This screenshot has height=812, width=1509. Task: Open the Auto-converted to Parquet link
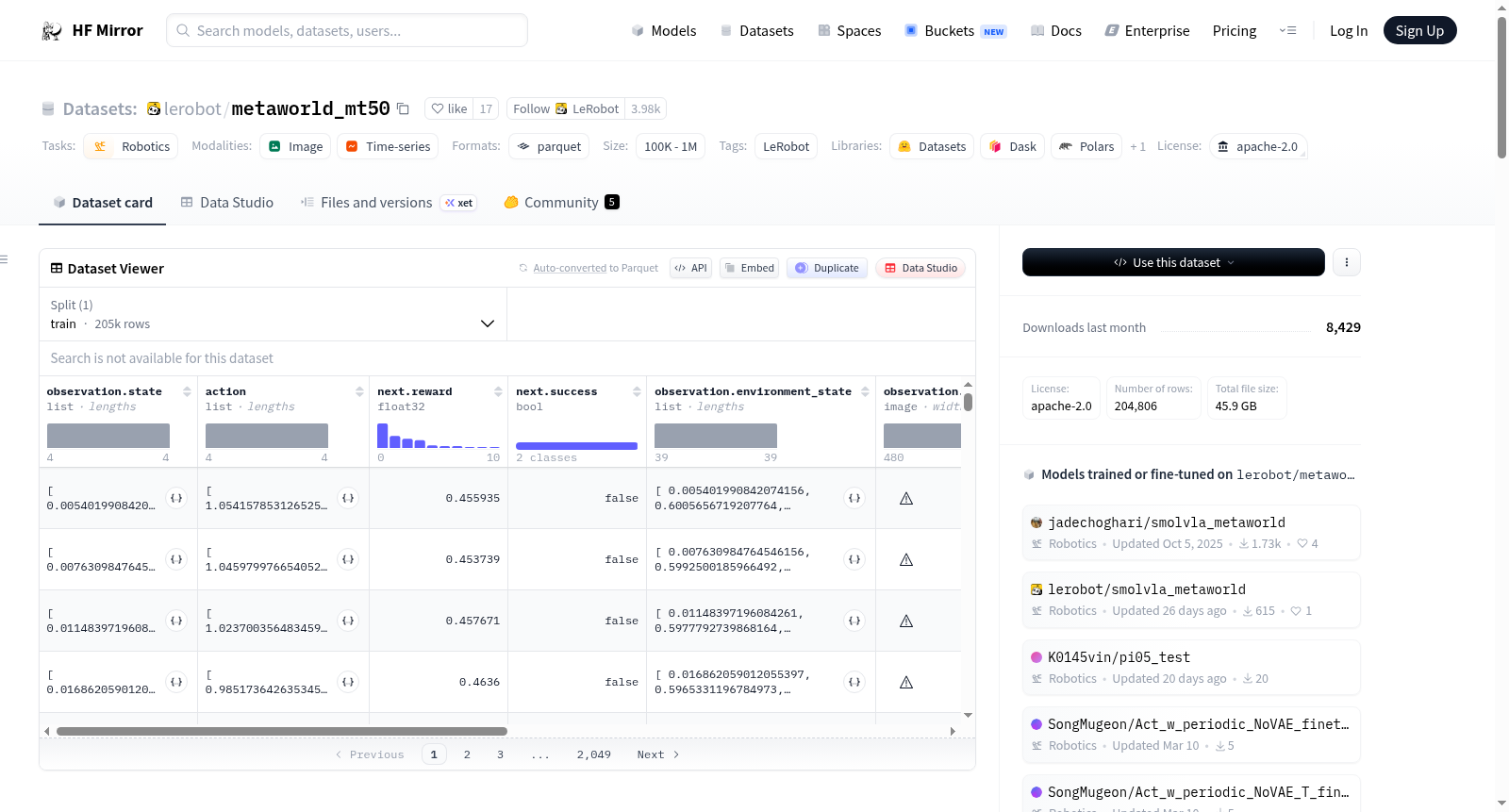coord(596,268)
